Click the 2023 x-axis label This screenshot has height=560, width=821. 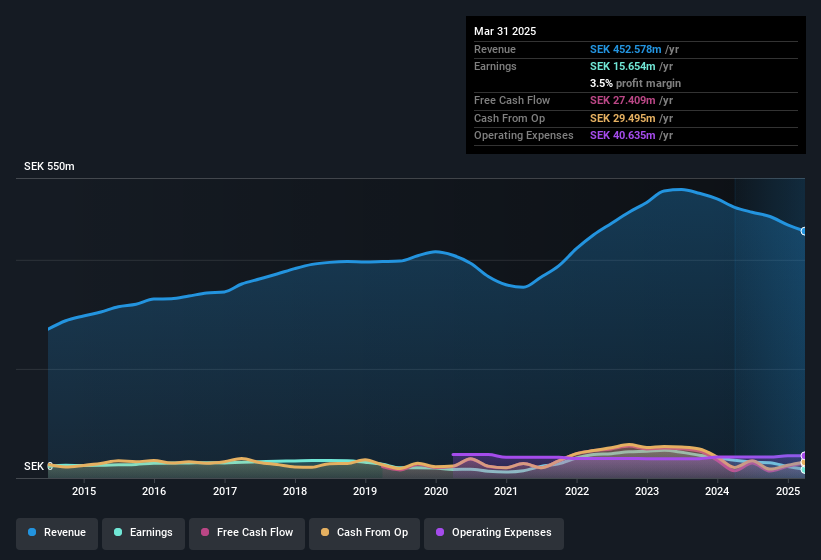pyautogui.click(x=647, y=491)
